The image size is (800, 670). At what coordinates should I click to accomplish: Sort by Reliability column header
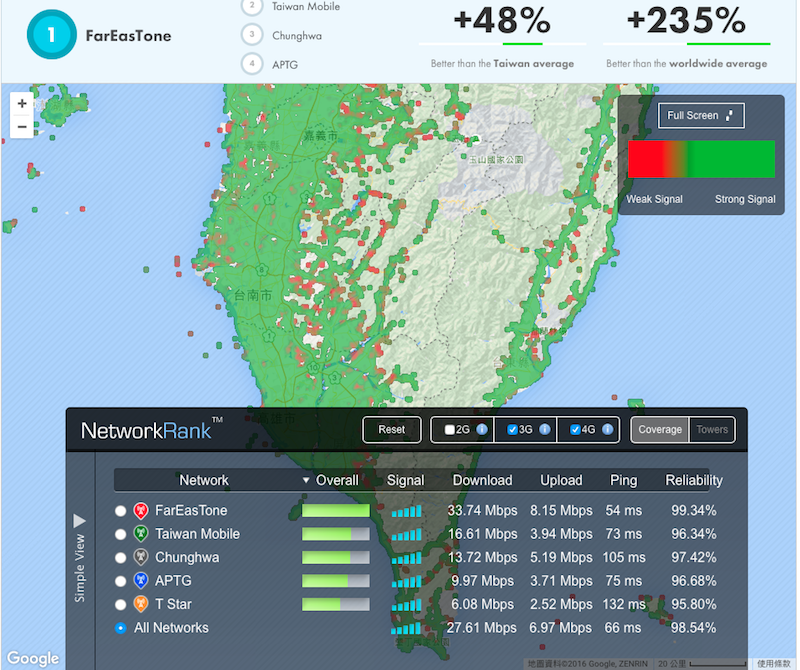(x=694, y=480)
